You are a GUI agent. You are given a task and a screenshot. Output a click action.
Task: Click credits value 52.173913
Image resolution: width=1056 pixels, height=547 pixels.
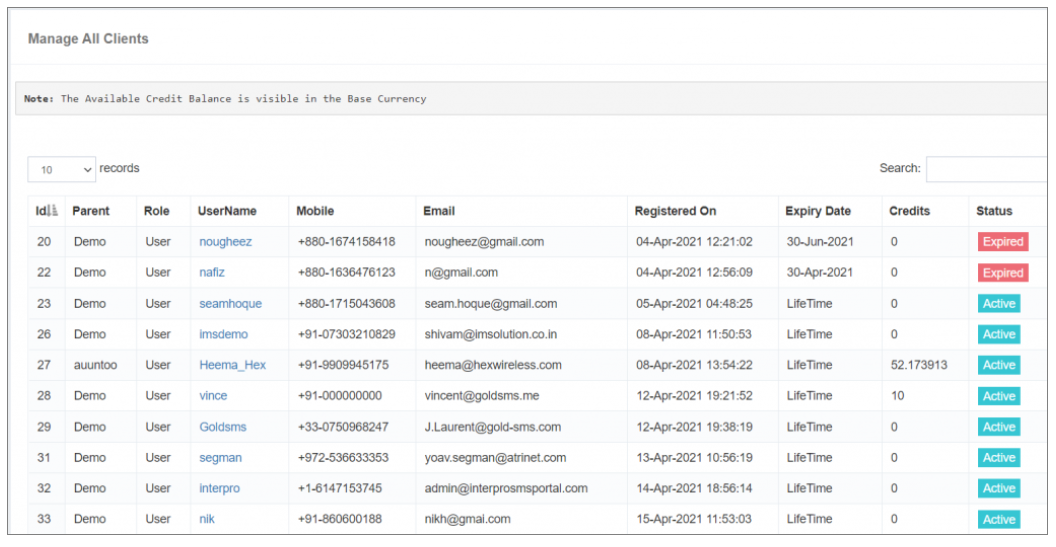coord(919,365)
